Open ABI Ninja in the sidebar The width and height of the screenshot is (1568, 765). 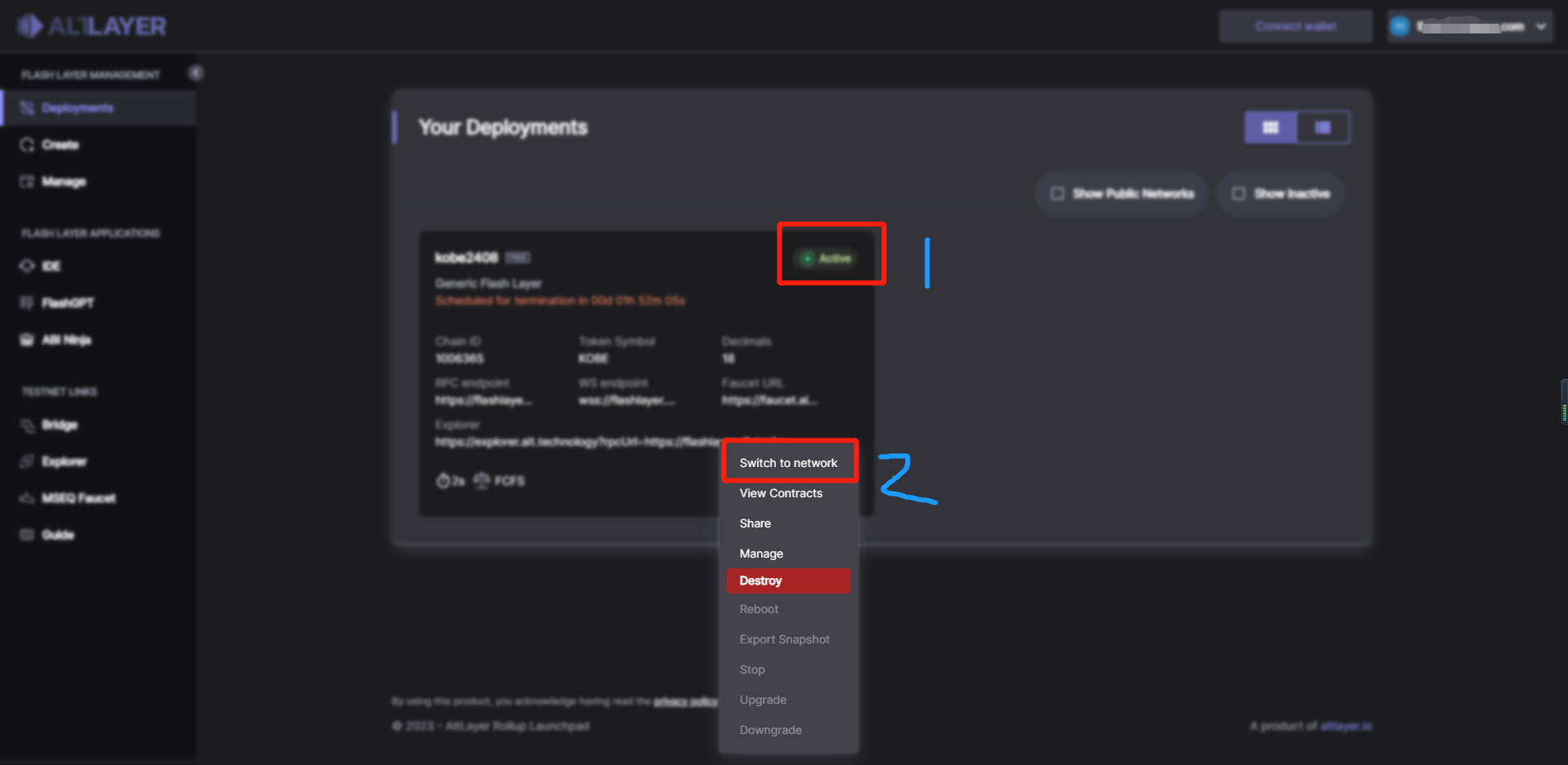(x=65, y=340)
